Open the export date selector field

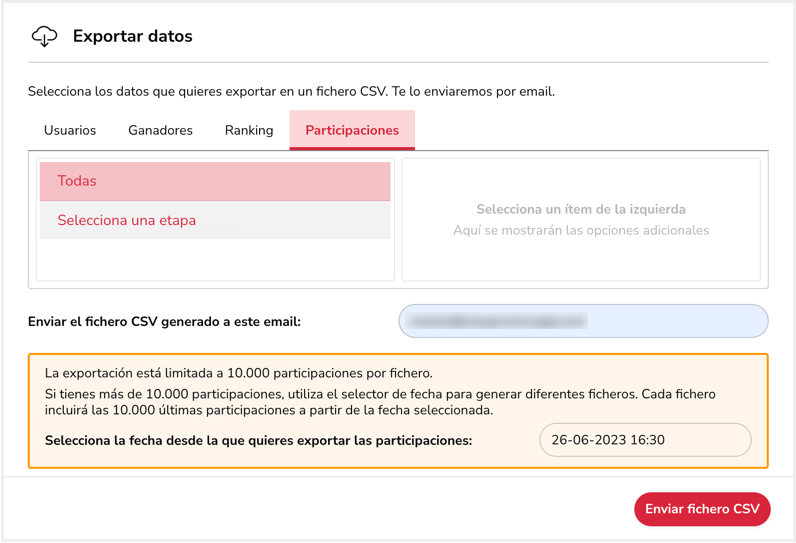(645, 440)
